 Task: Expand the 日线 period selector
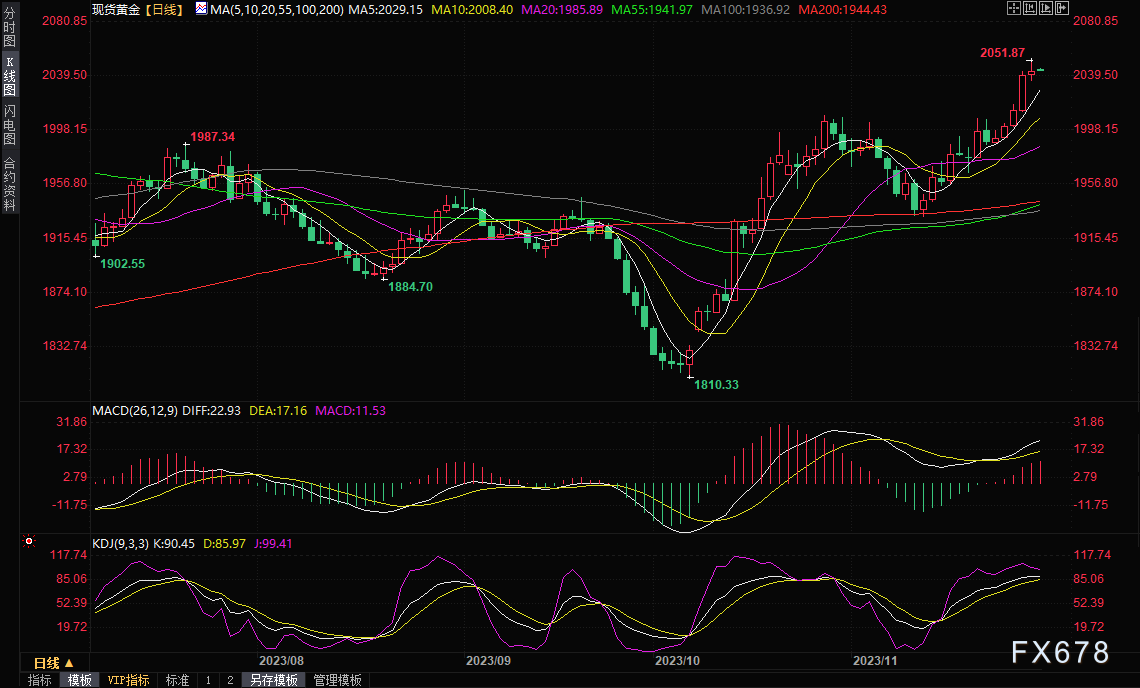(x=53, y=663)
